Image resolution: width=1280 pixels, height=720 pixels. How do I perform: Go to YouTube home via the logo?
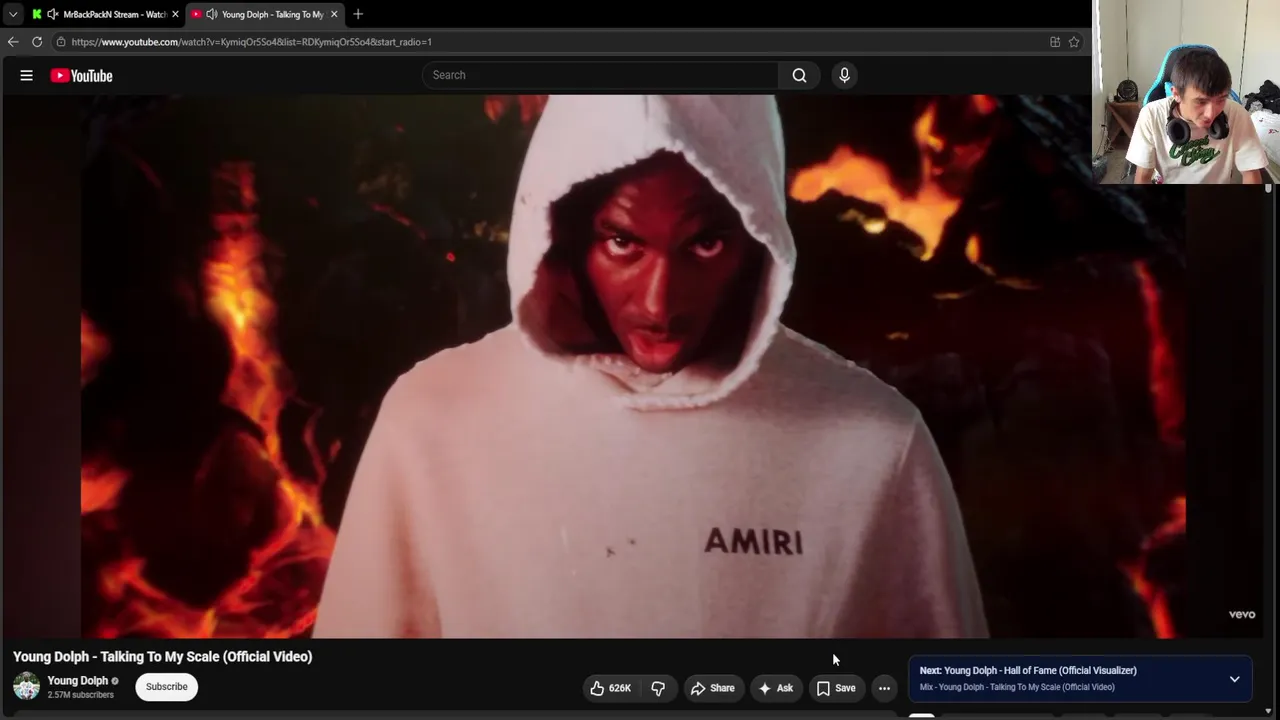pyautogui.click(x=81, y=76)
